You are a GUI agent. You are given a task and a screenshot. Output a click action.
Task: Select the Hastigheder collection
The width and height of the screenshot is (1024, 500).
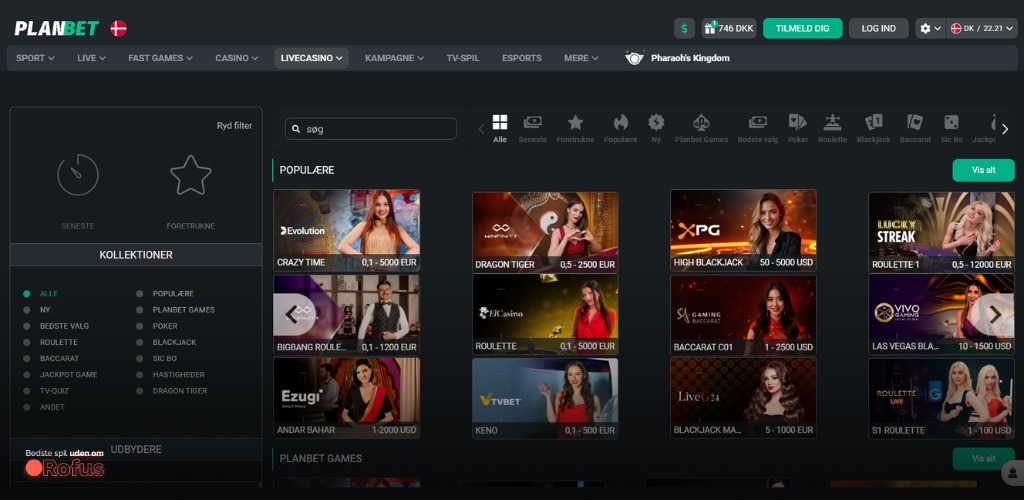coord(178,375)
